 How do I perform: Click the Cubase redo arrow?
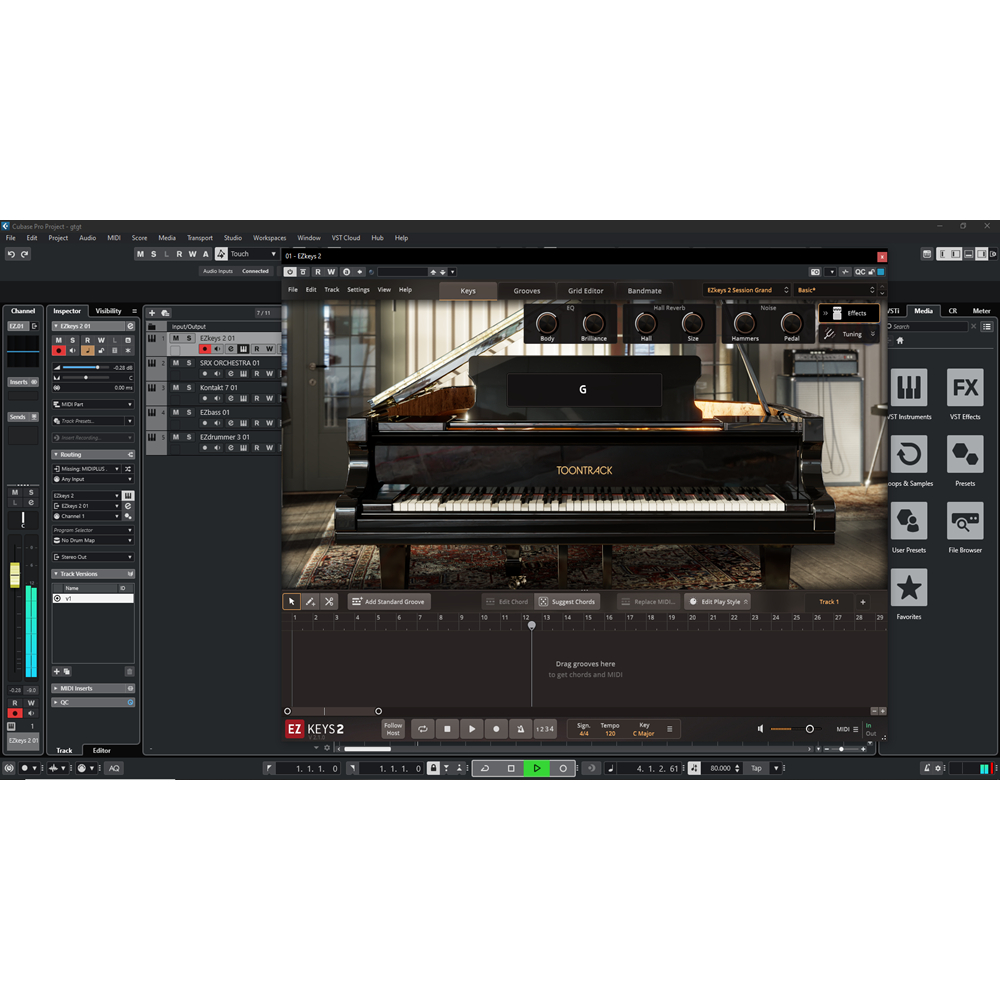point(25,254)
